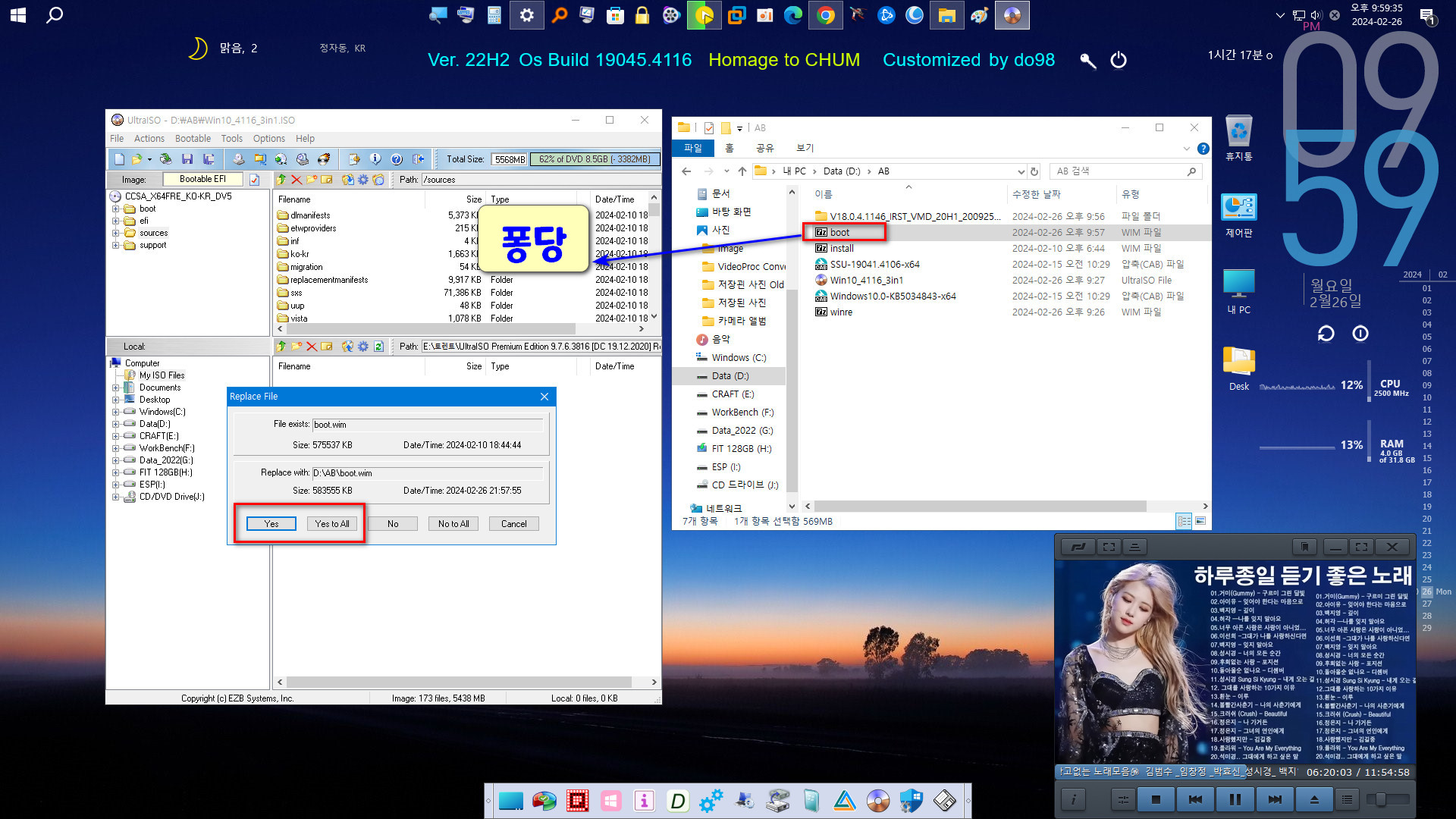Stop playback in the media player
The image size is (1456, 819).
[1156, 799]
